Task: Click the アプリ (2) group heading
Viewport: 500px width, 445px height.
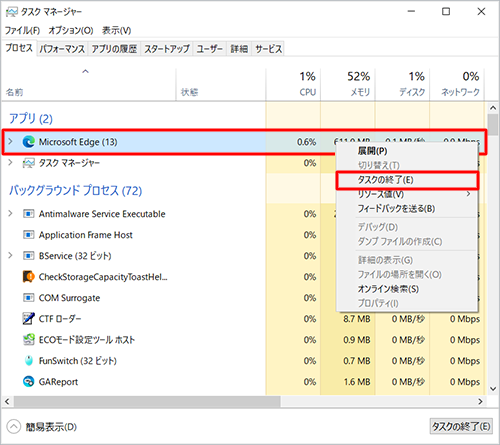Action: (x=31, y=118)
